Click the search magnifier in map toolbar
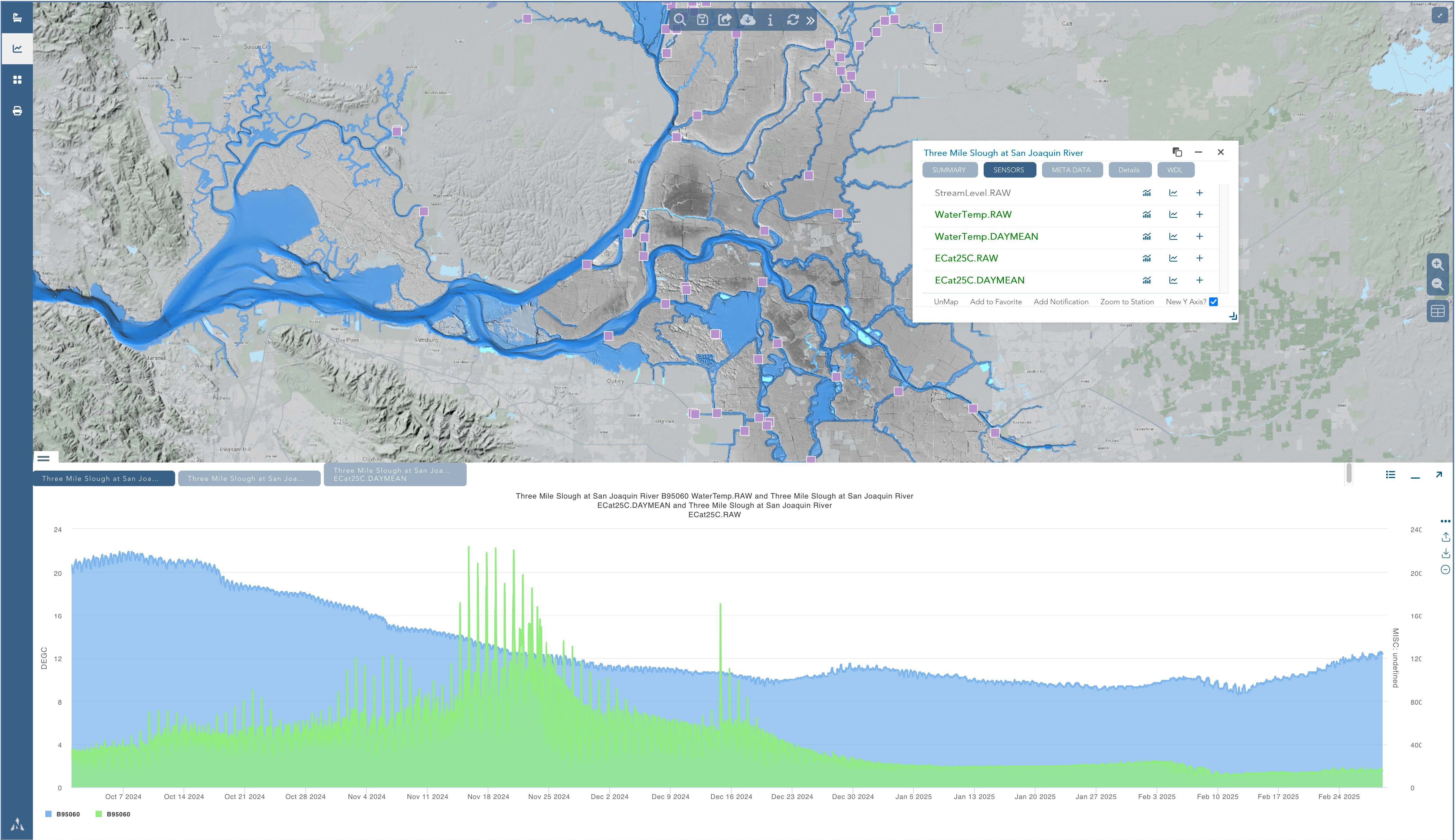The image size is (1455, 840). point(680,20)
